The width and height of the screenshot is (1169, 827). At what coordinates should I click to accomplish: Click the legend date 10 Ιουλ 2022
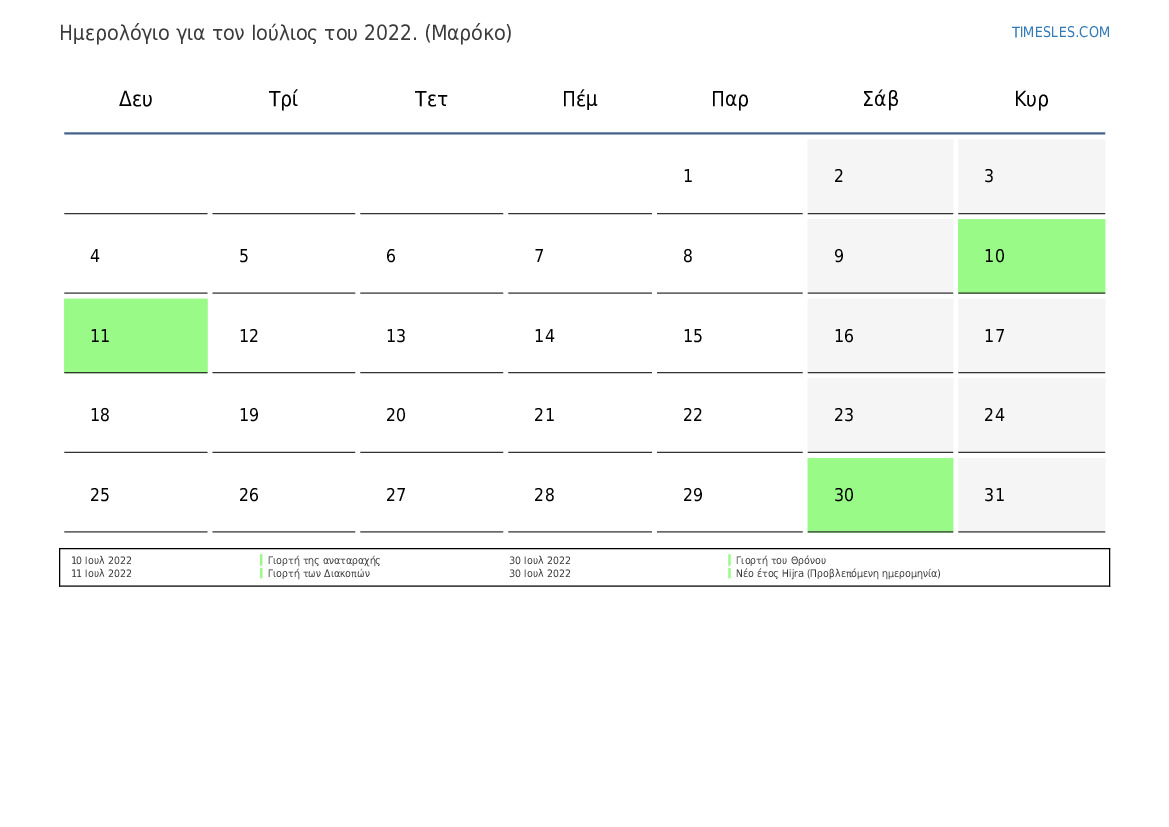[101, 560]
